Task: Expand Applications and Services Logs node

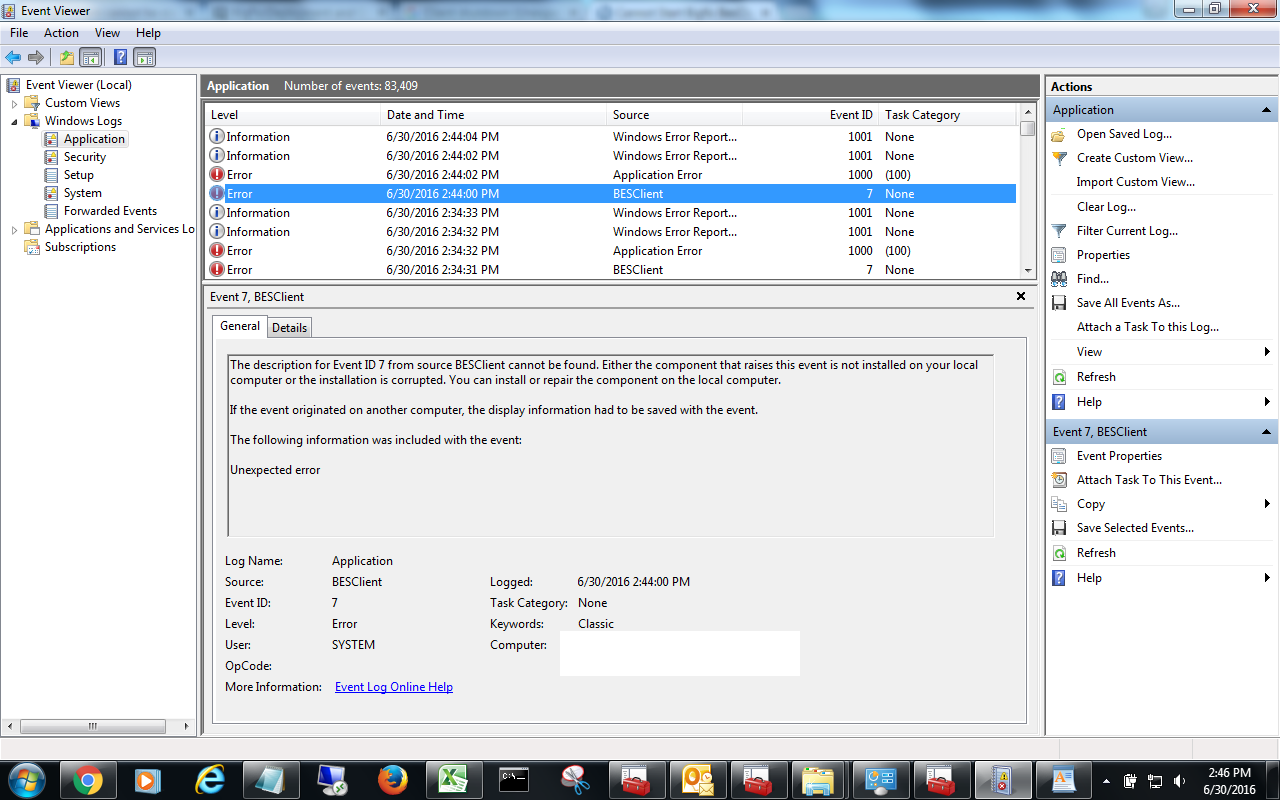Action: pos(14,229)
